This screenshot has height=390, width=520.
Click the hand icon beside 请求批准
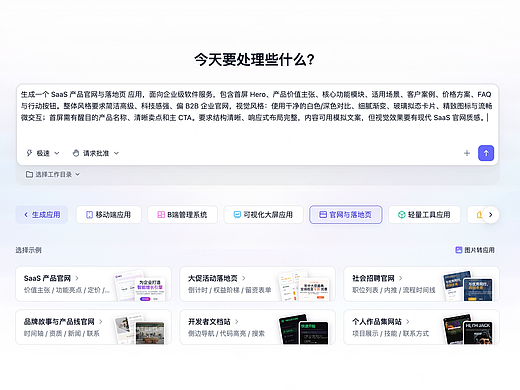click(x=76, y=153)
